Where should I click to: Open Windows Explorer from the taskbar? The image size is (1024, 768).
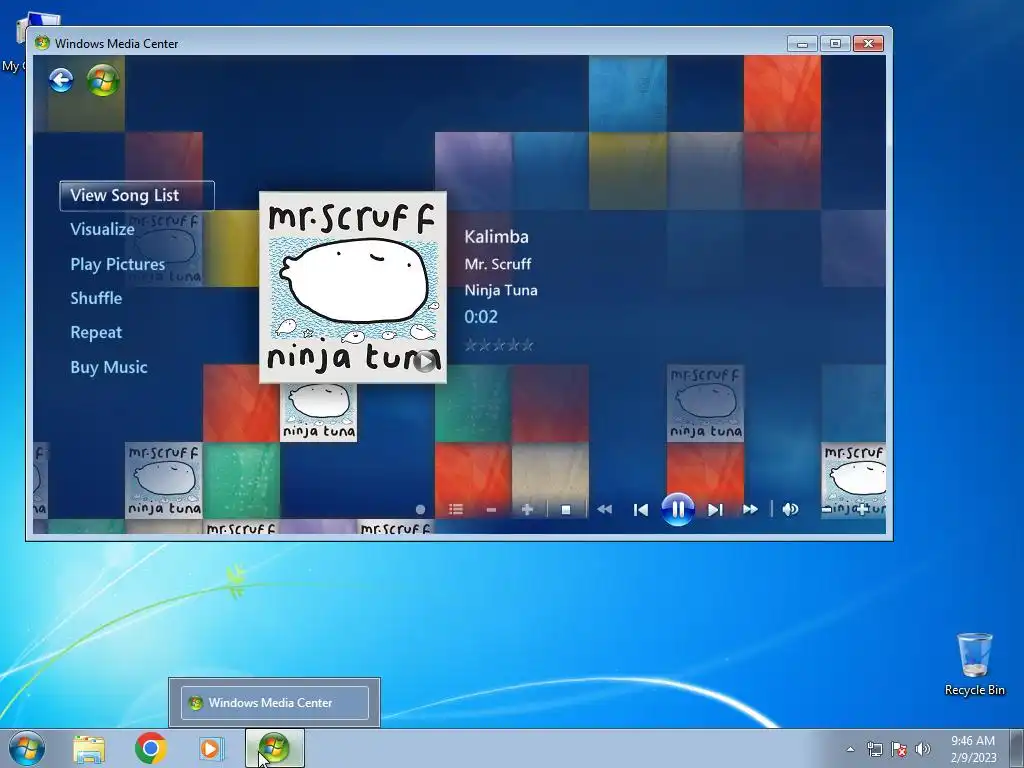89,749
